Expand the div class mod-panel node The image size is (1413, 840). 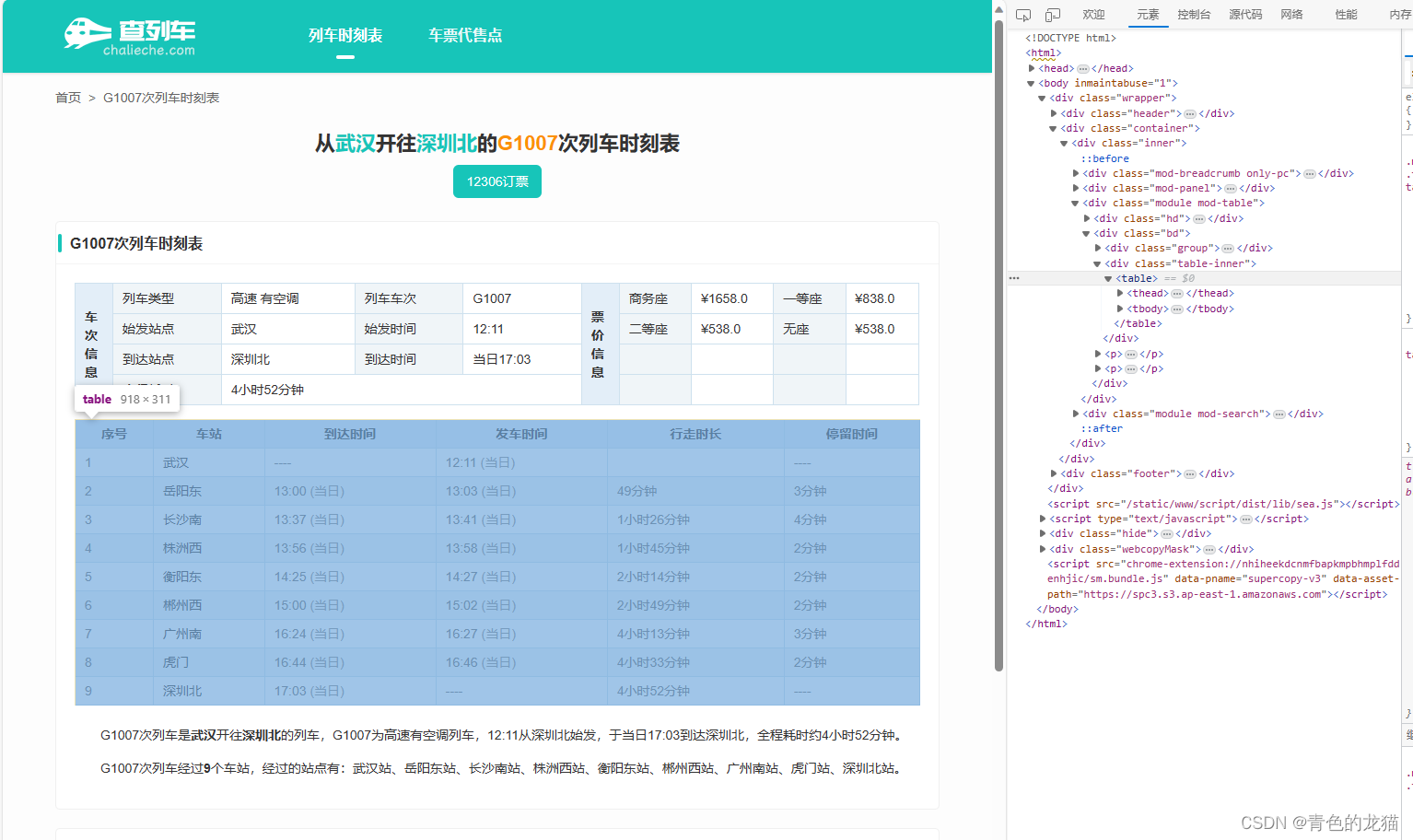pyautogui.click(x=1076, y=188)
